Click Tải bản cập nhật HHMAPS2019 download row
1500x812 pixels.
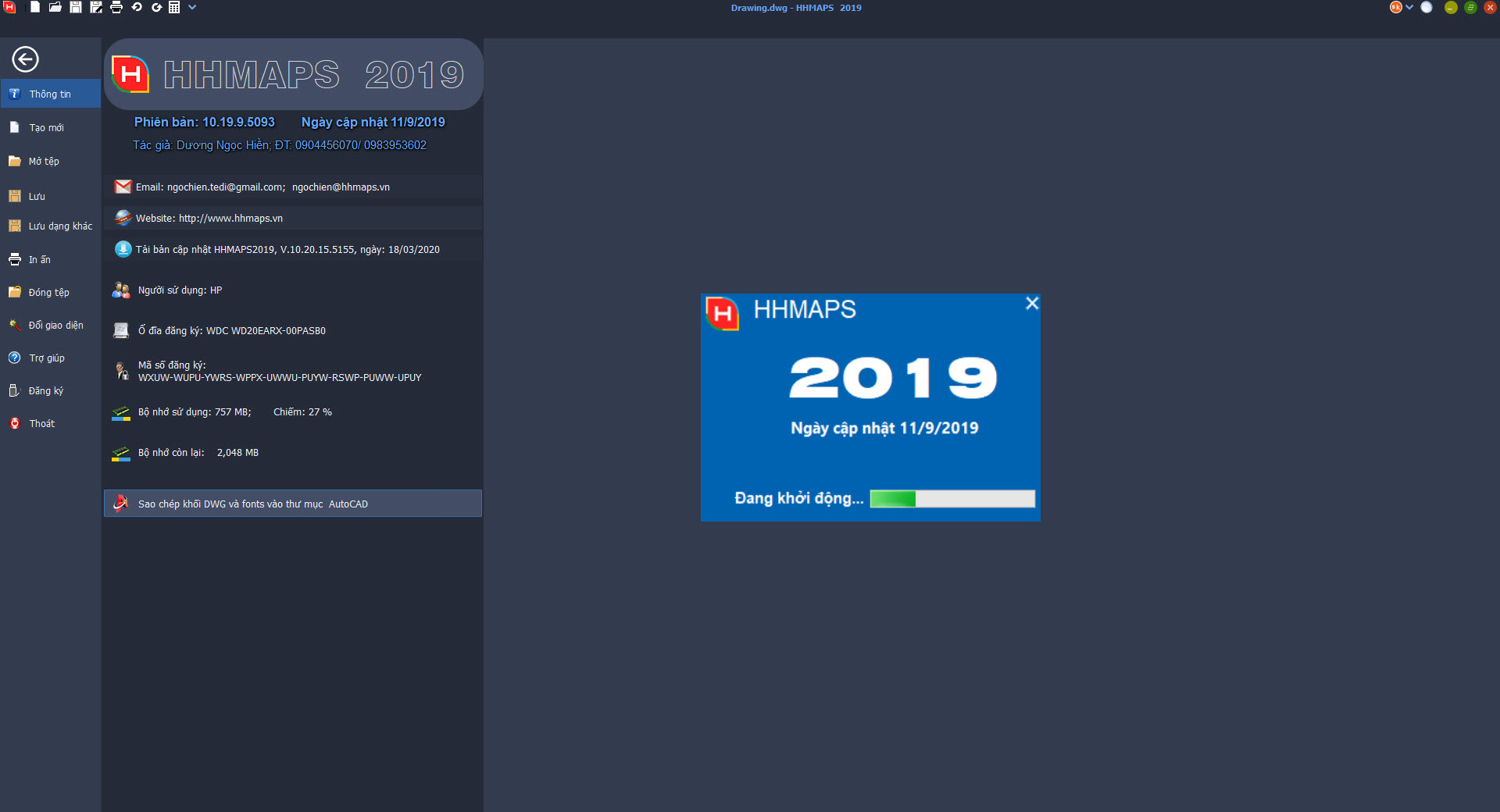pos(293,249)
